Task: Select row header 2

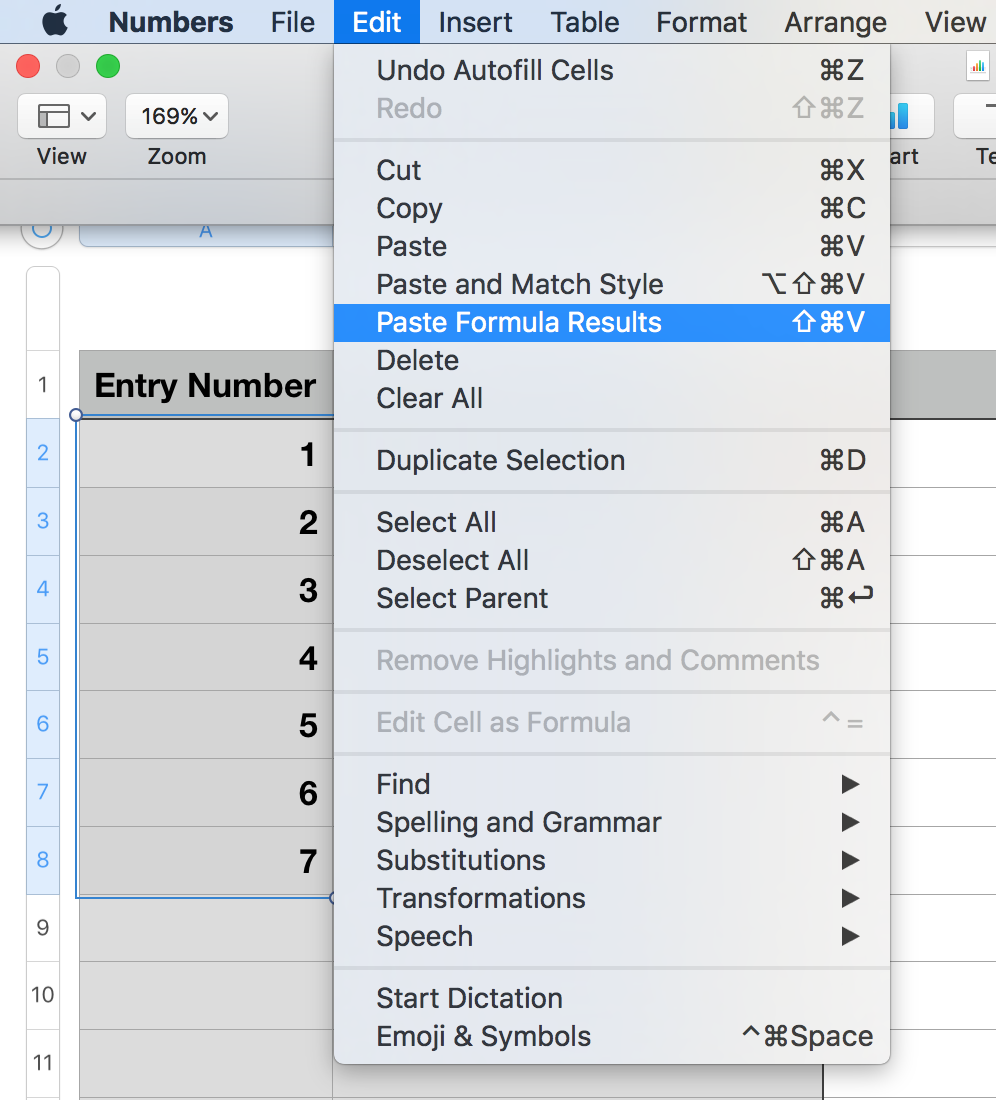Action: pyautogui.click(x=43, y=452)
